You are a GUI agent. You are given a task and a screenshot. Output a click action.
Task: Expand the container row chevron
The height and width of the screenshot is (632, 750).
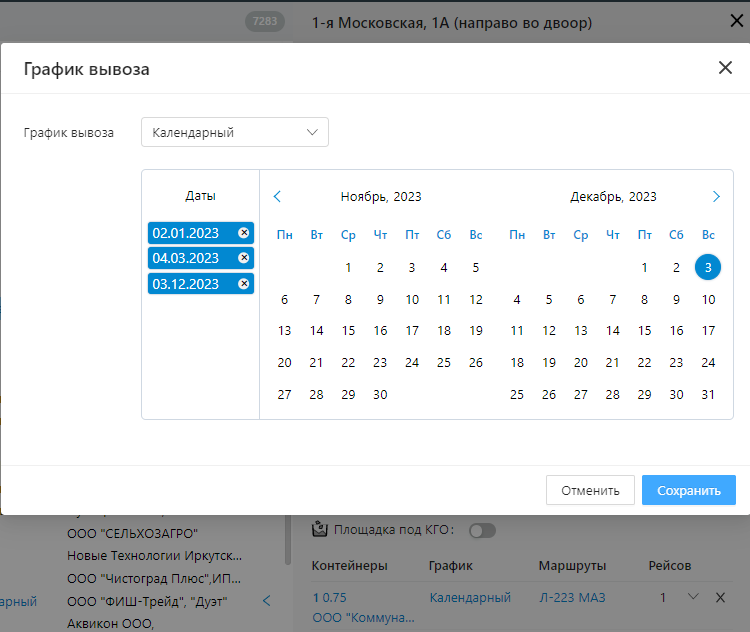(693, 597)
